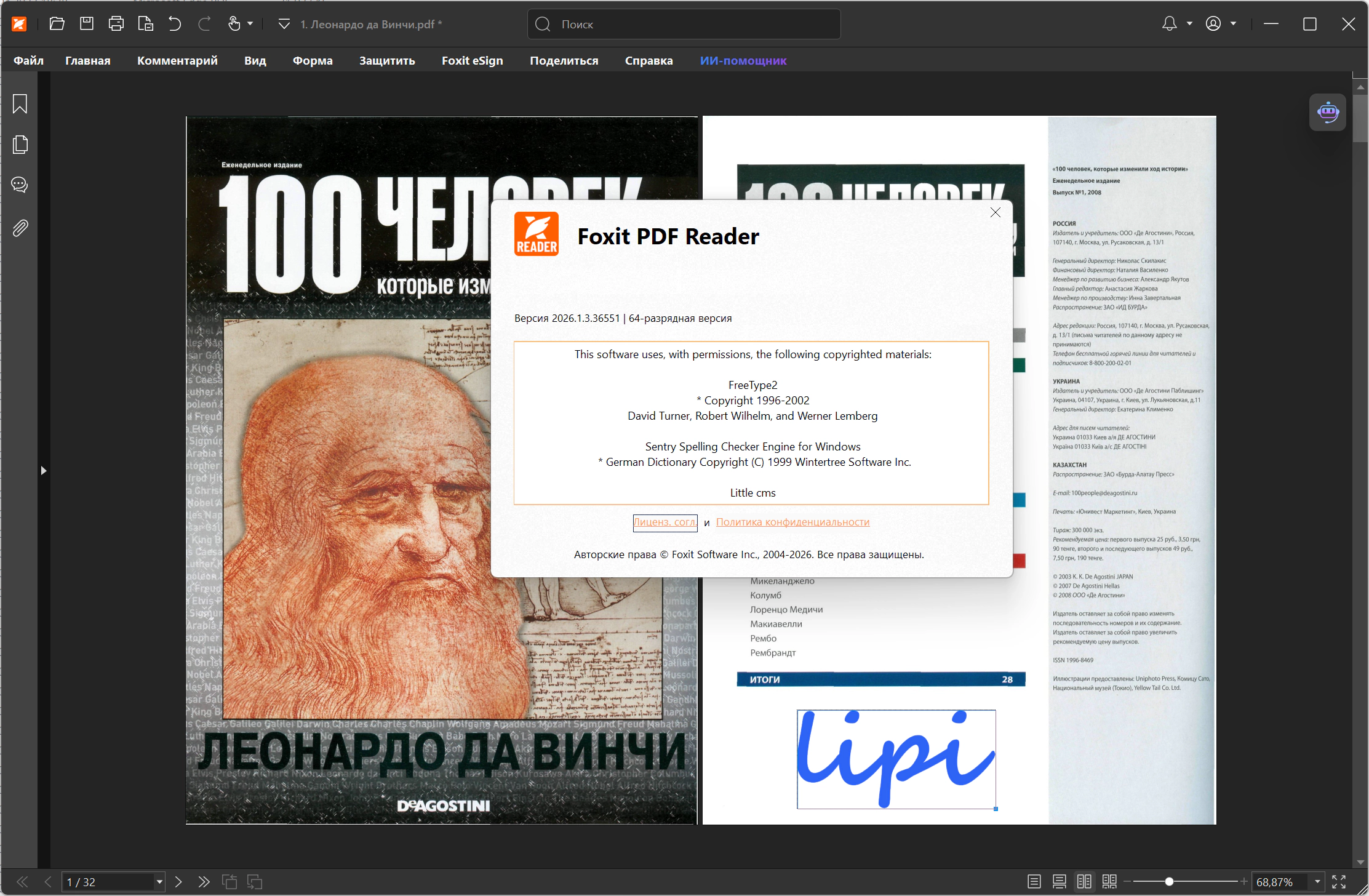The image size is (1369, 896).
Task: Go to next view
Action: click(255, 882)
